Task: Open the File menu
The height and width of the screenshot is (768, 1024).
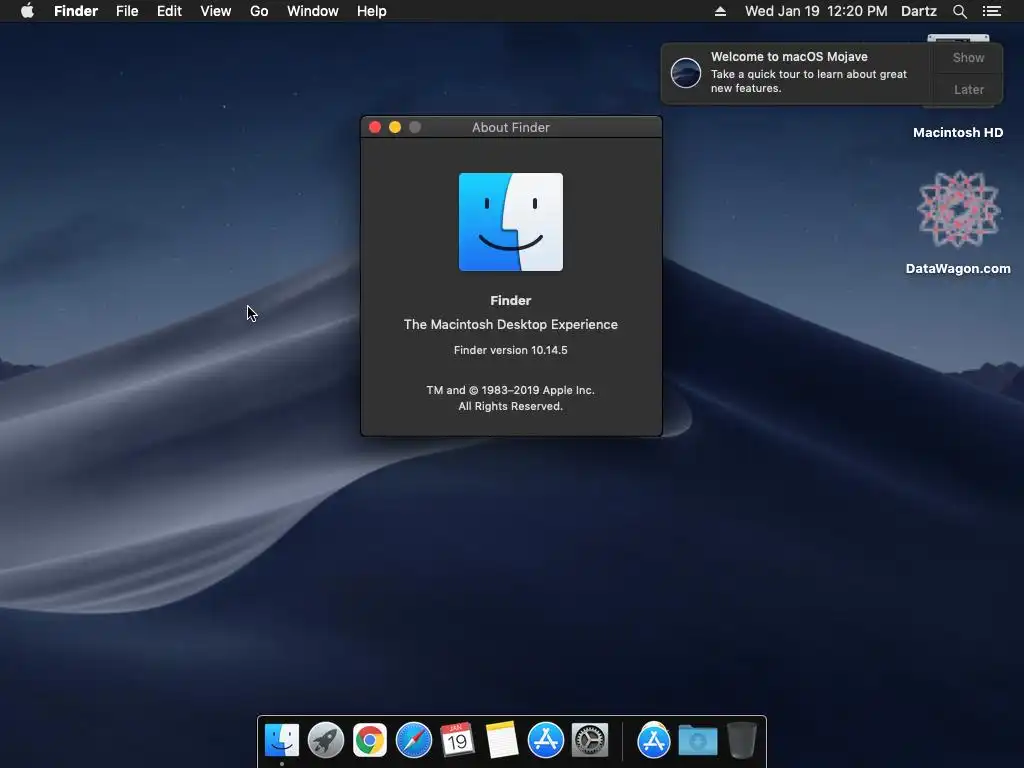Action: [x=127, y=11]
